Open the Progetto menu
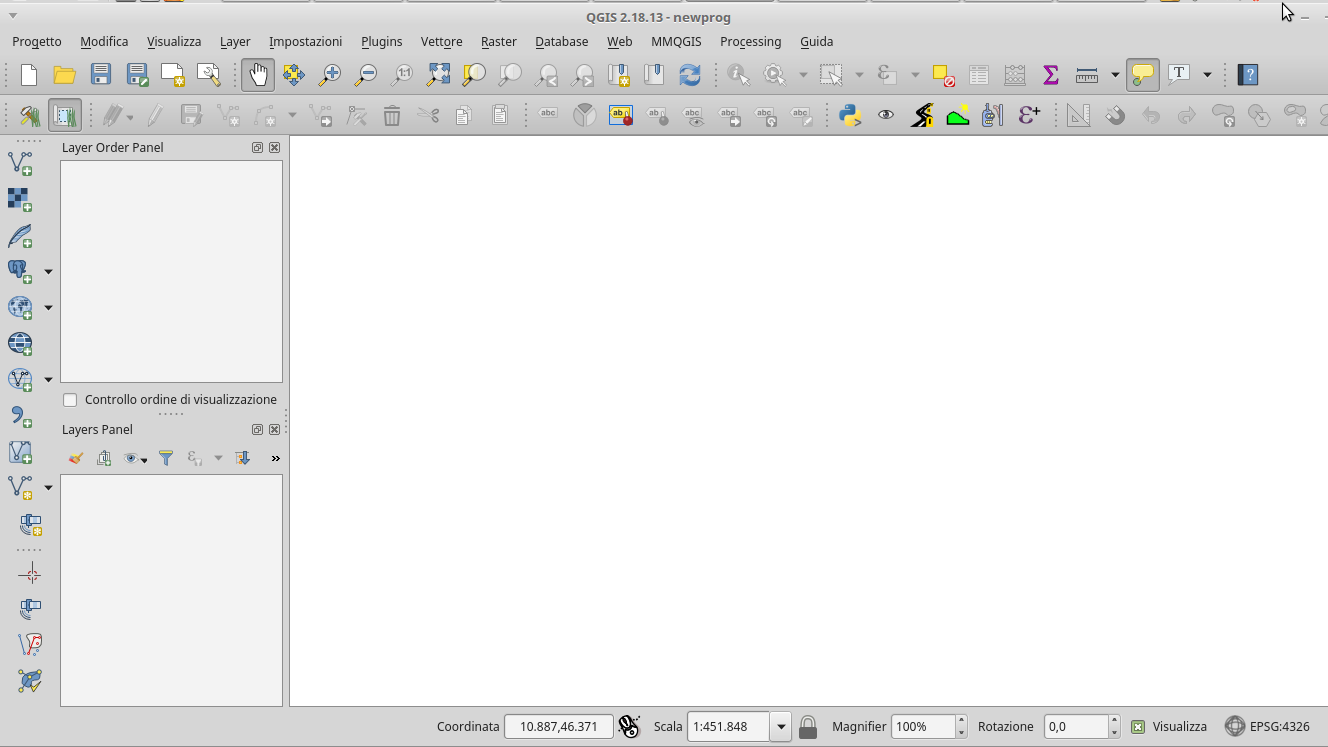Screen dimensions: 1328x747 click(37, 42)
